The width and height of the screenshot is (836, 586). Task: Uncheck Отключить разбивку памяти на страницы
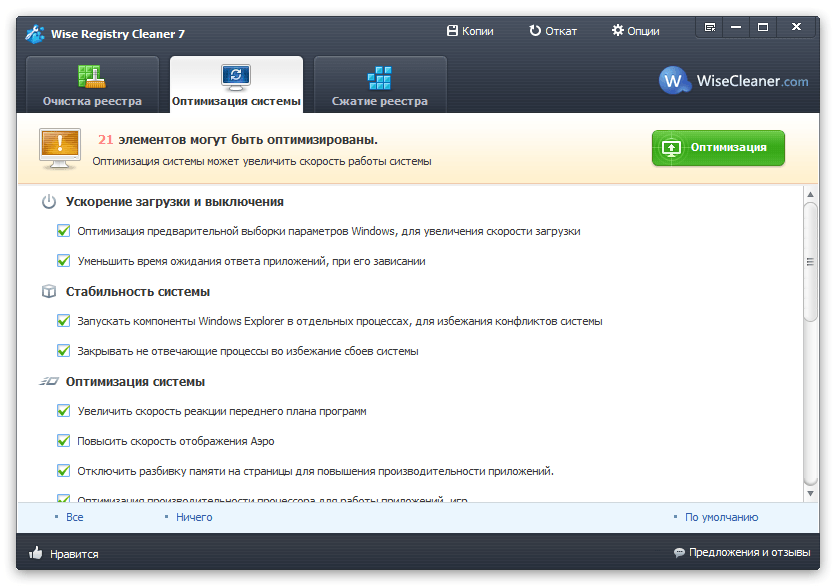(63, 471)
